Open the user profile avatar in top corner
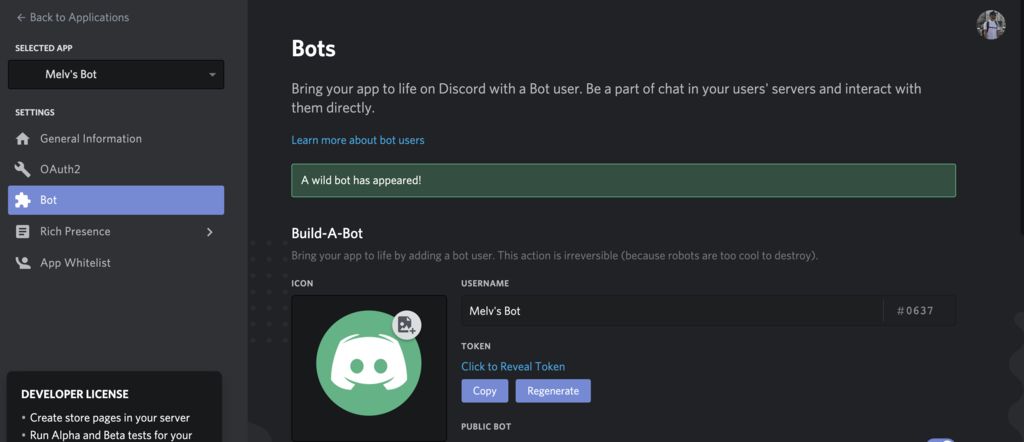Image resolution: width=1024 pixels, height=442 pixels. [990, 25]
